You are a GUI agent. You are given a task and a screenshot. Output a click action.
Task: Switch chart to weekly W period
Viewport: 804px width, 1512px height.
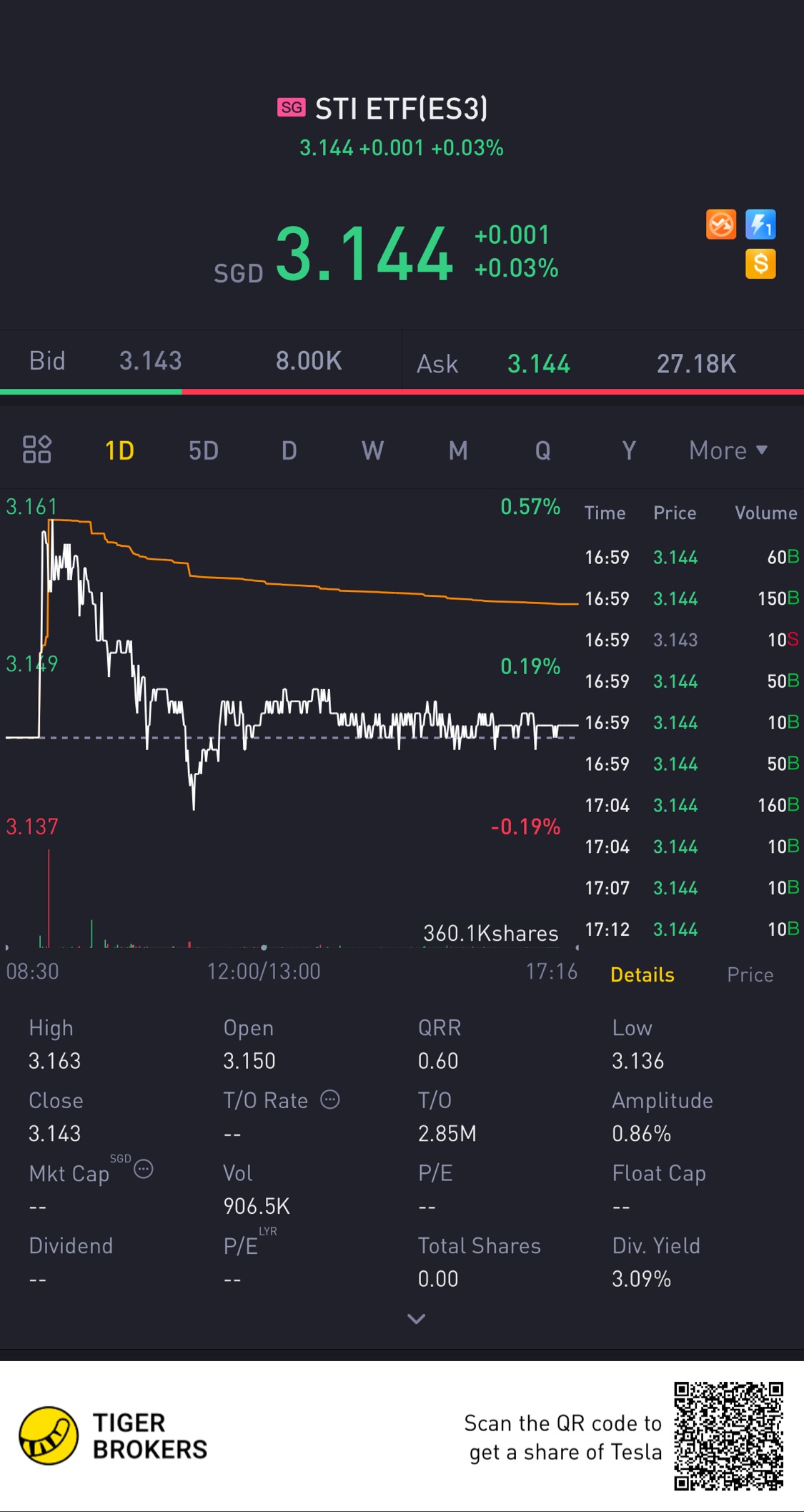click(x=372, y=450)
